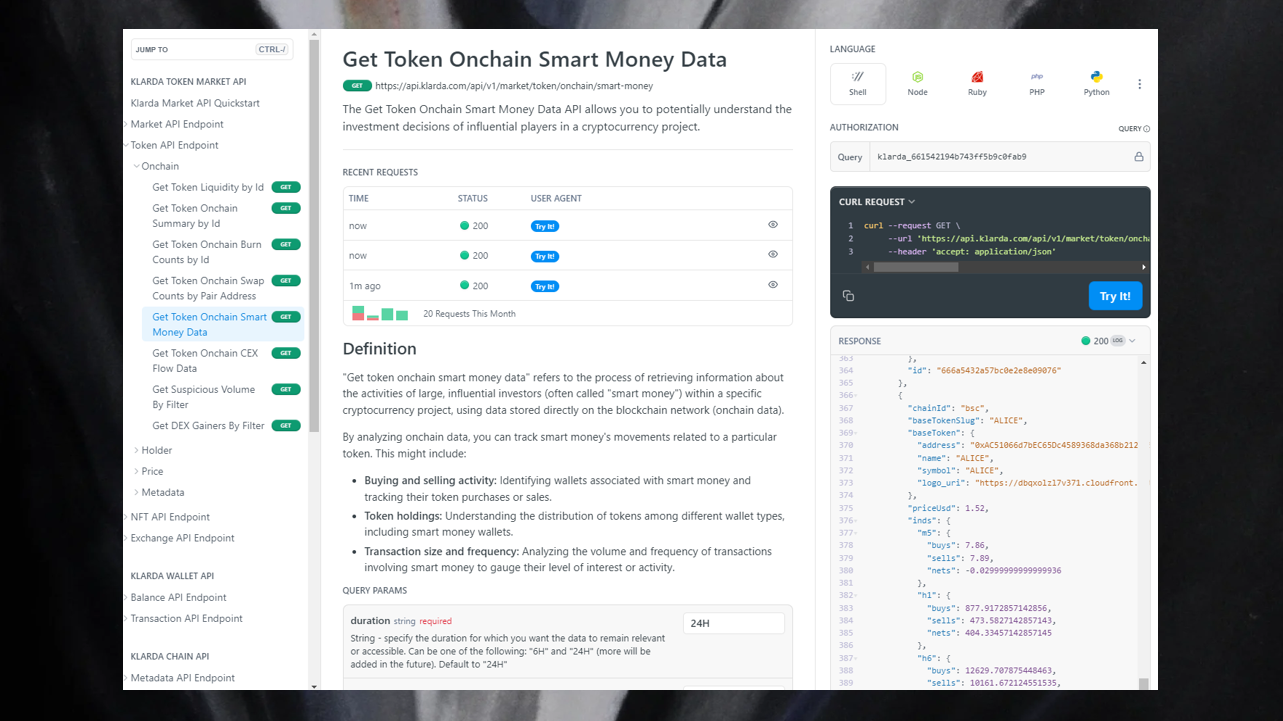
Task: Copy the cURL request with the copy icon
Action: [x=848, y=296]
